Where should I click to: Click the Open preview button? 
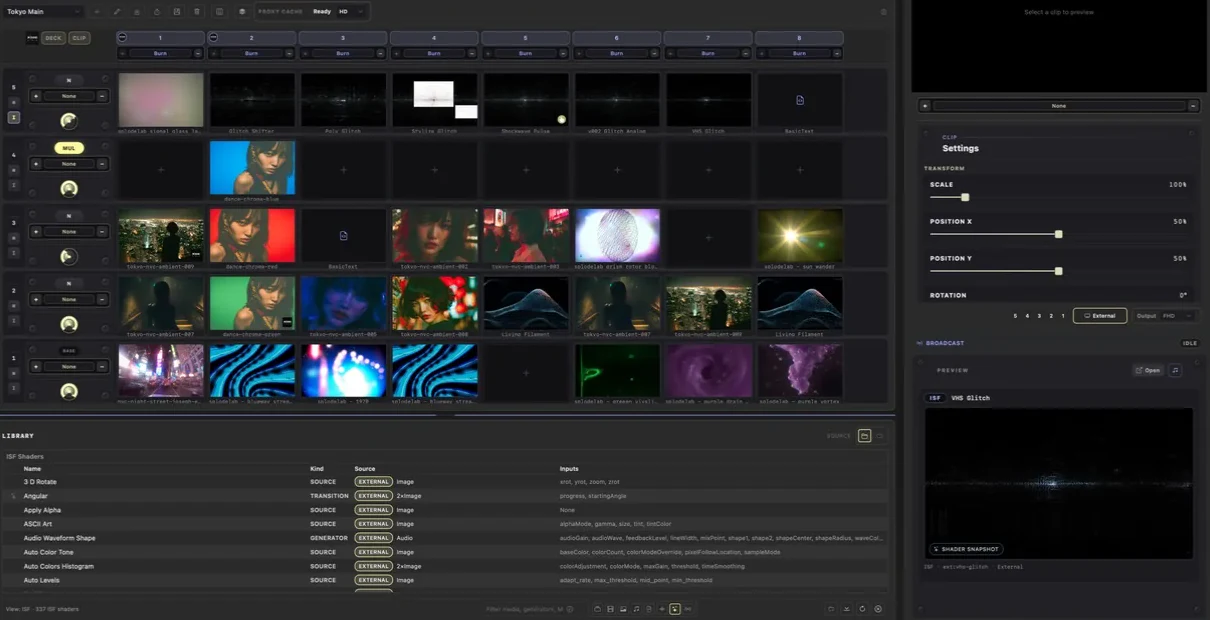[x=1148, y=370]
